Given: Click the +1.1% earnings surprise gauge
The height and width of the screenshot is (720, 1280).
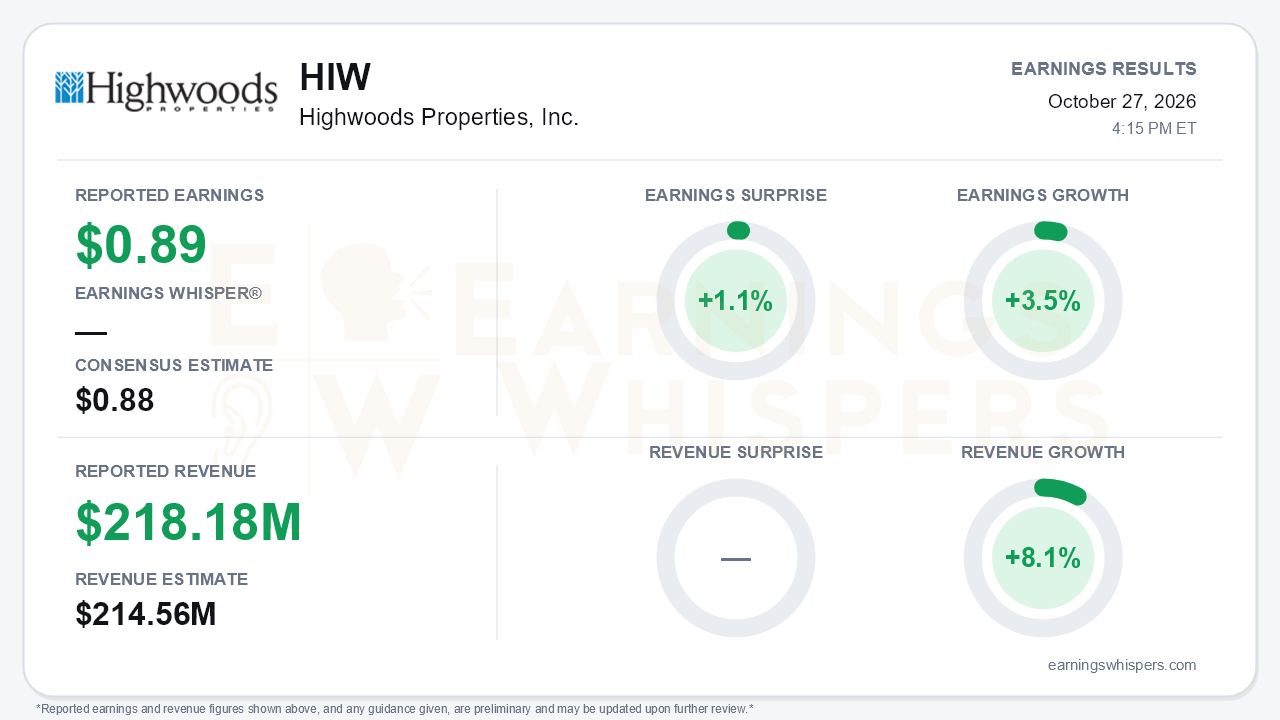Looking at the screenshot, I should coord(736,301).
